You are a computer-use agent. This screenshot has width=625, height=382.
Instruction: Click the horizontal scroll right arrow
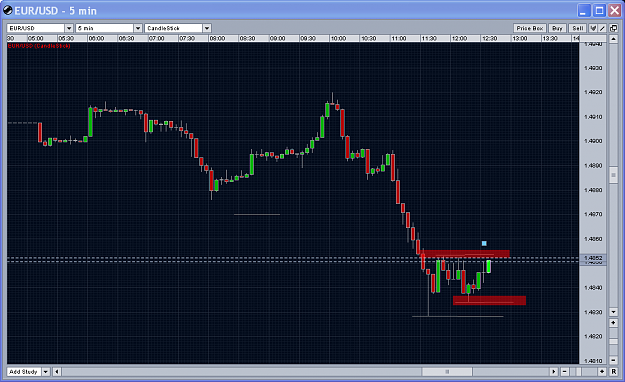554,372
